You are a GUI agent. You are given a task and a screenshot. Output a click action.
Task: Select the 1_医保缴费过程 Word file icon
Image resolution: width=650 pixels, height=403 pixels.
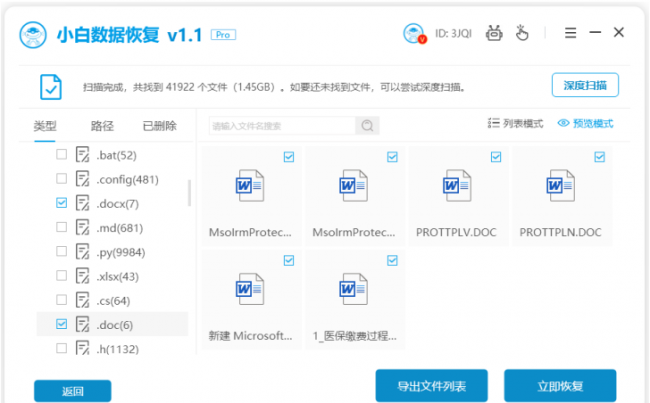click(x=353, y=289)
